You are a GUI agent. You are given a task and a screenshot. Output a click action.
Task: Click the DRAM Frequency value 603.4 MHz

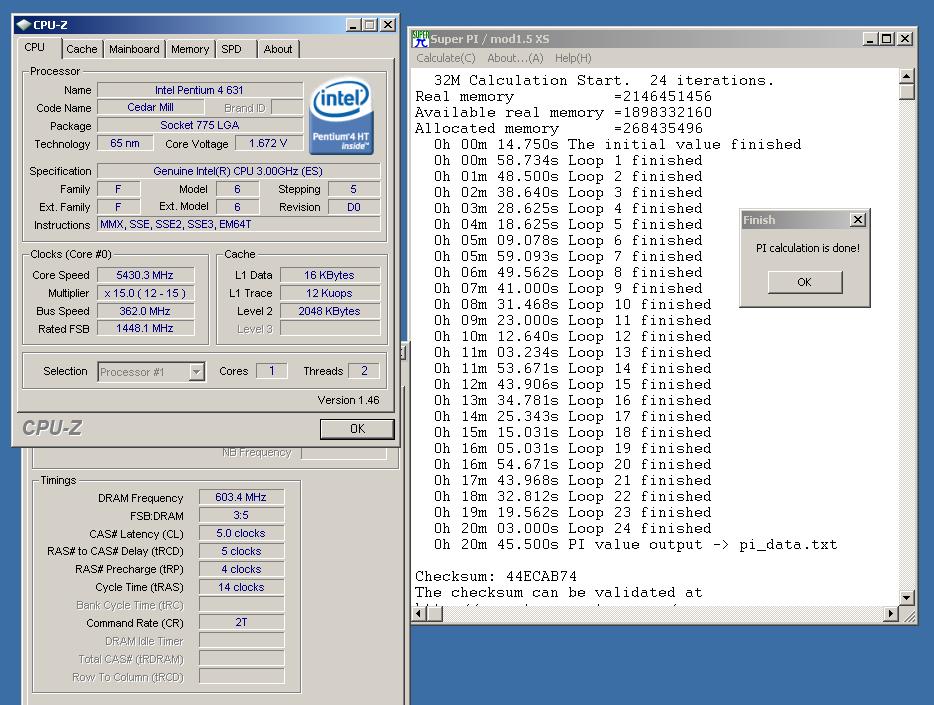tap(241, 497)
